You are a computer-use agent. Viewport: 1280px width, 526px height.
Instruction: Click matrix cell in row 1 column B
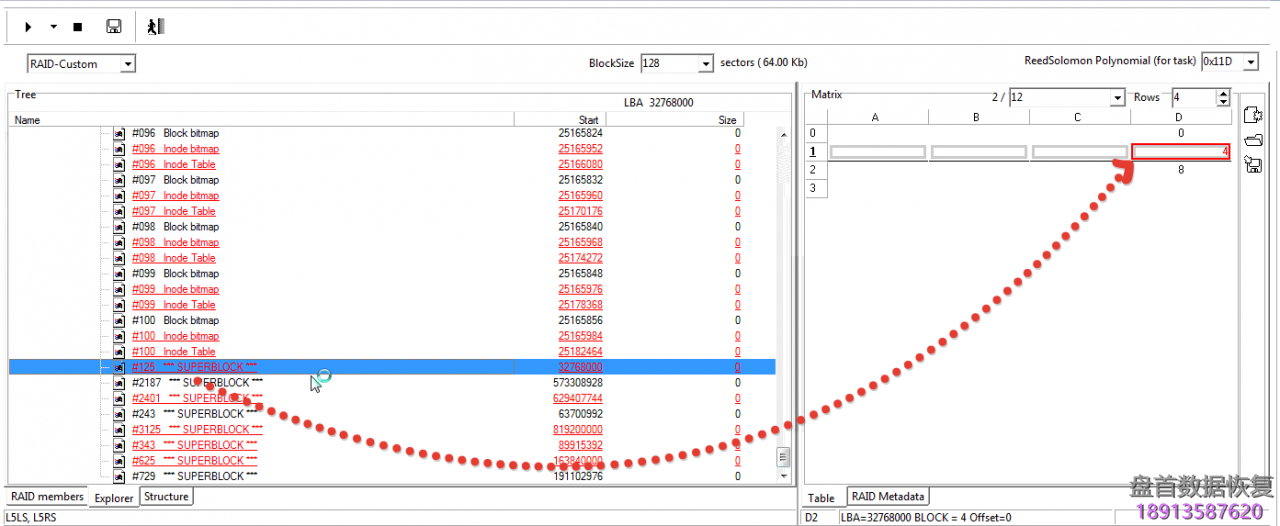pos(978,152)
